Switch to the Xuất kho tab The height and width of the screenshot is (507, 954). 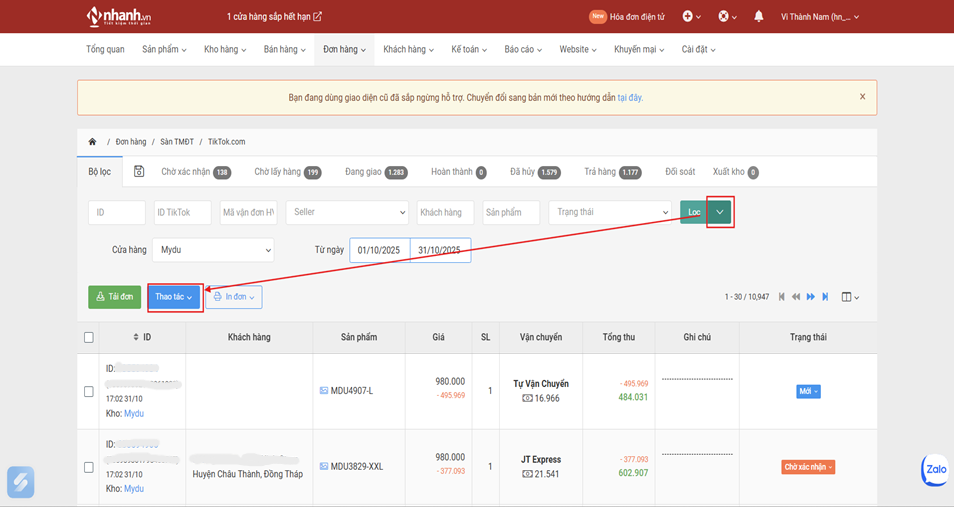[736, 172]
